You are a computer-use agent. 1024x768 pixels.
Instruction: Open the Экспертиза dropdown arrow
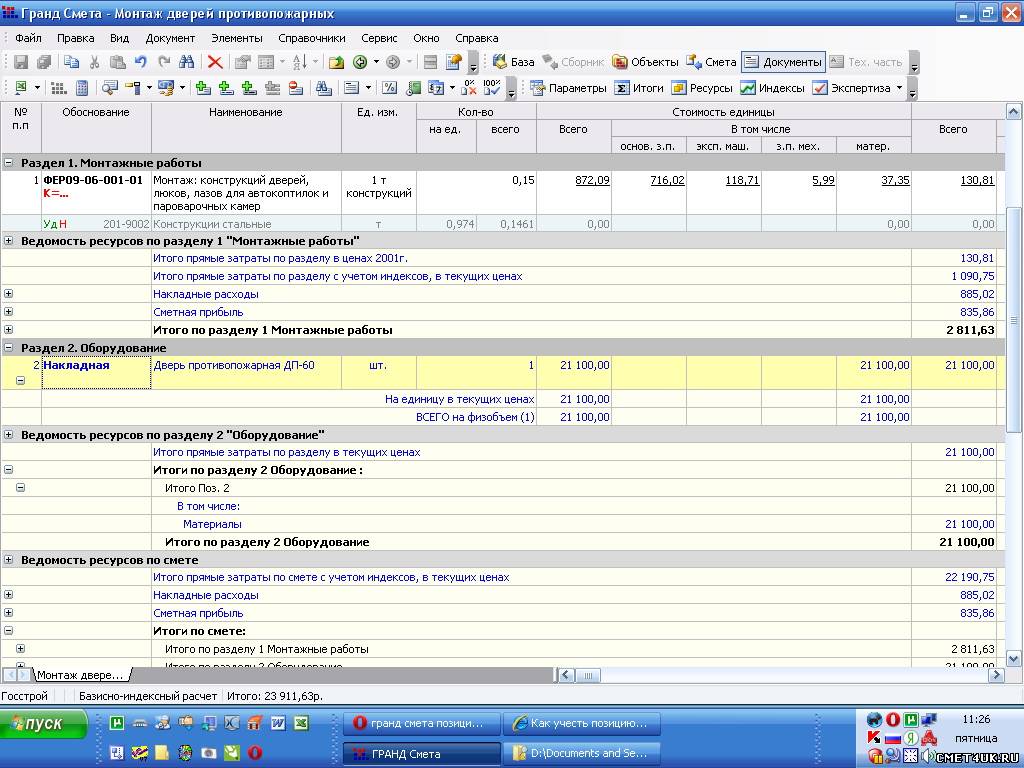click(899, 88)
